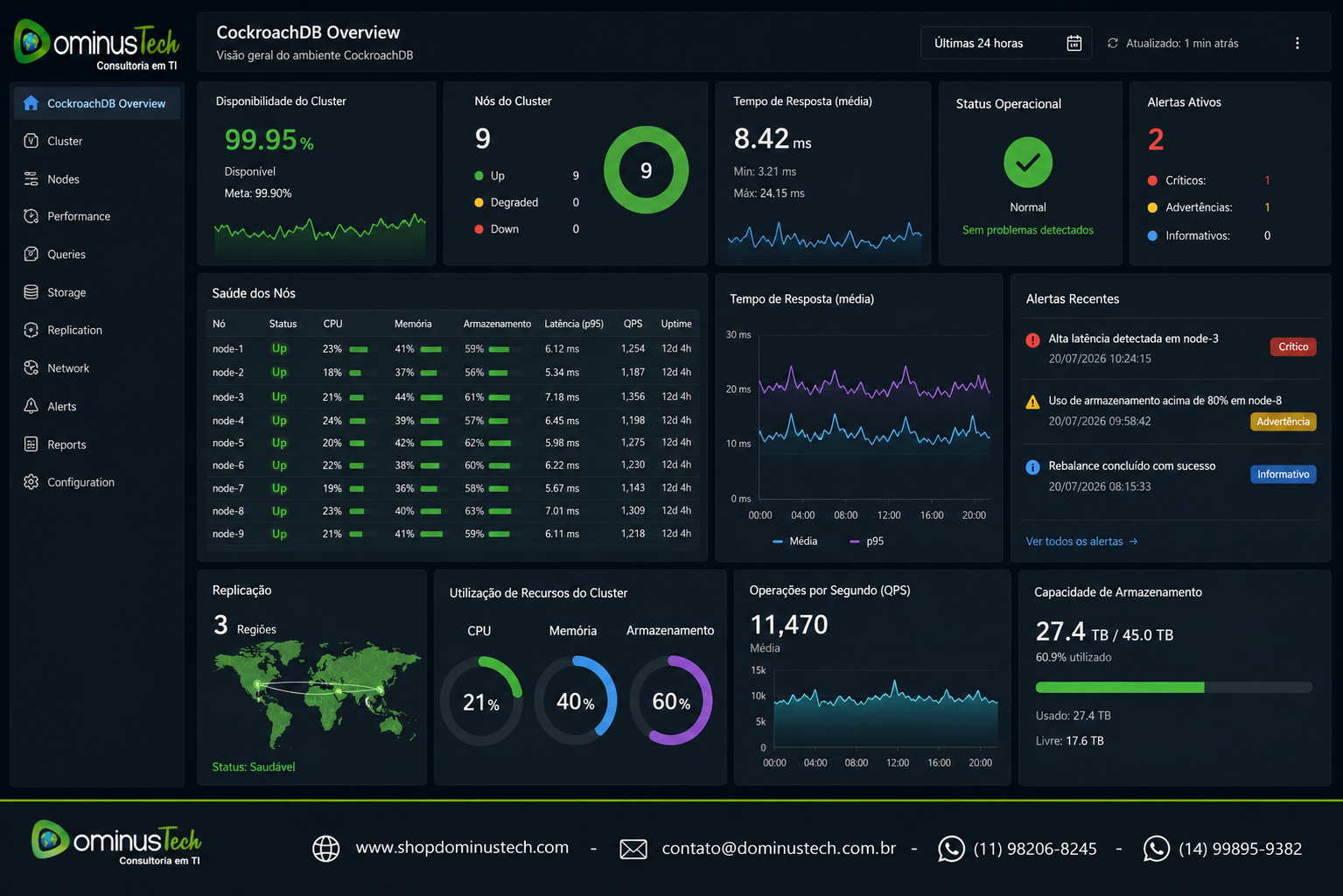Click blue info icon for Rebalance alert
1343x896 pixels.
[x=1032, y=467]
